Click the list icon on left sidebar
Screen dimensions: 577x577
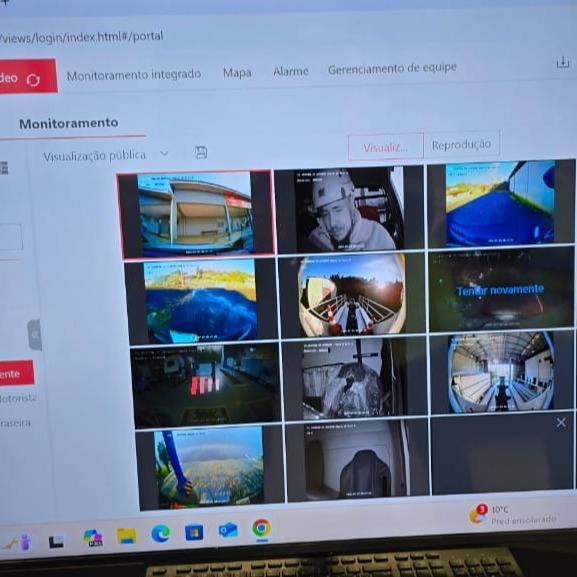4,168
